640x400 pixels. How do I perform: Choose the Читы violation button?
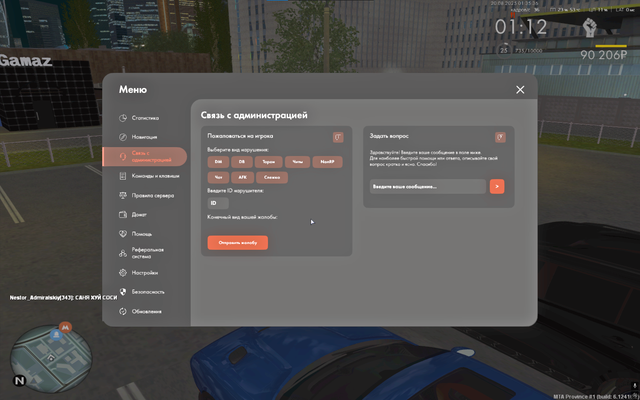pyautogui.click(x=298, y=162)
